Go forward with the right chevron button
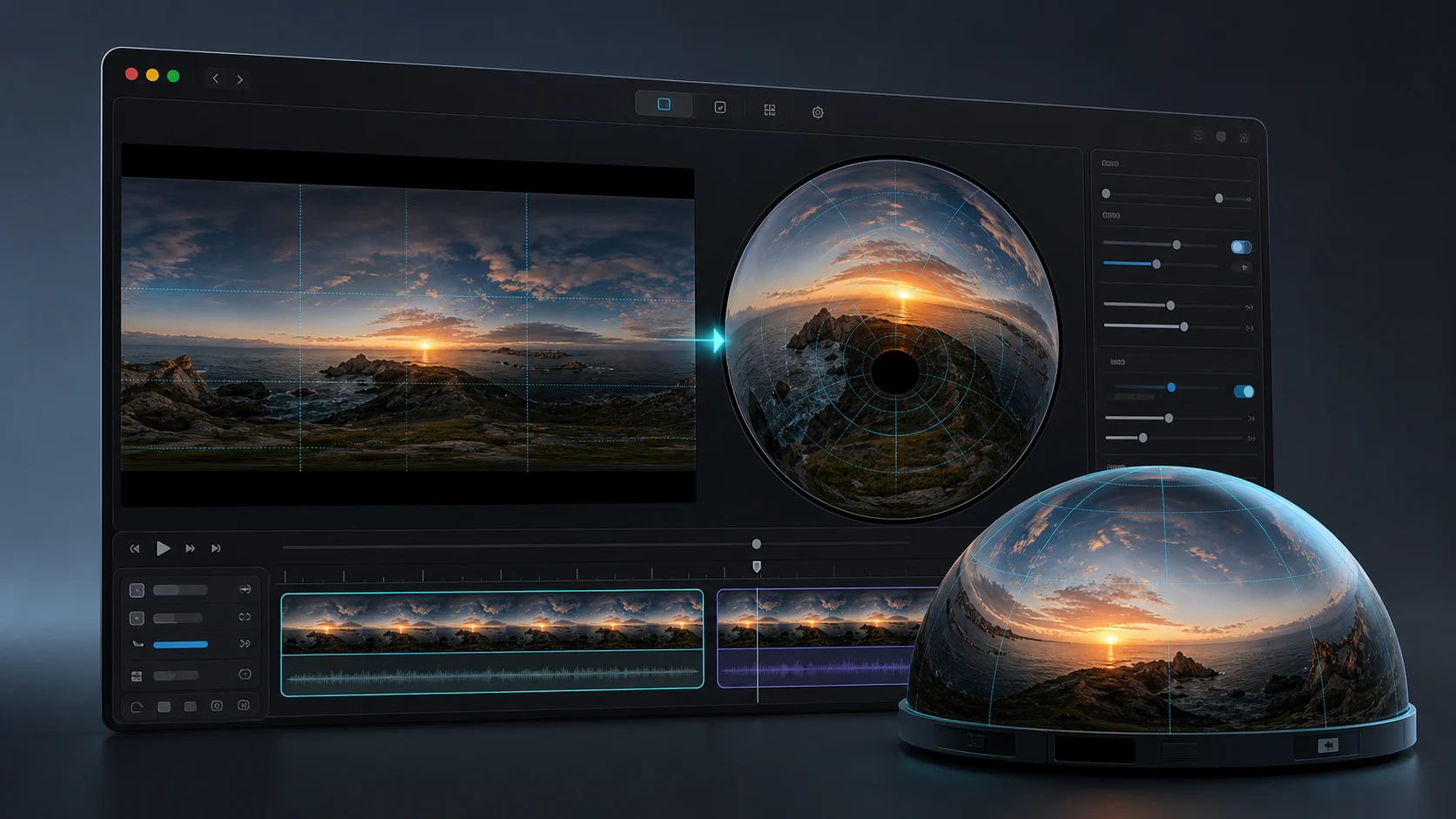Image resolution: width=1456 pixels, height=819 pixels. tap(239, 79)
